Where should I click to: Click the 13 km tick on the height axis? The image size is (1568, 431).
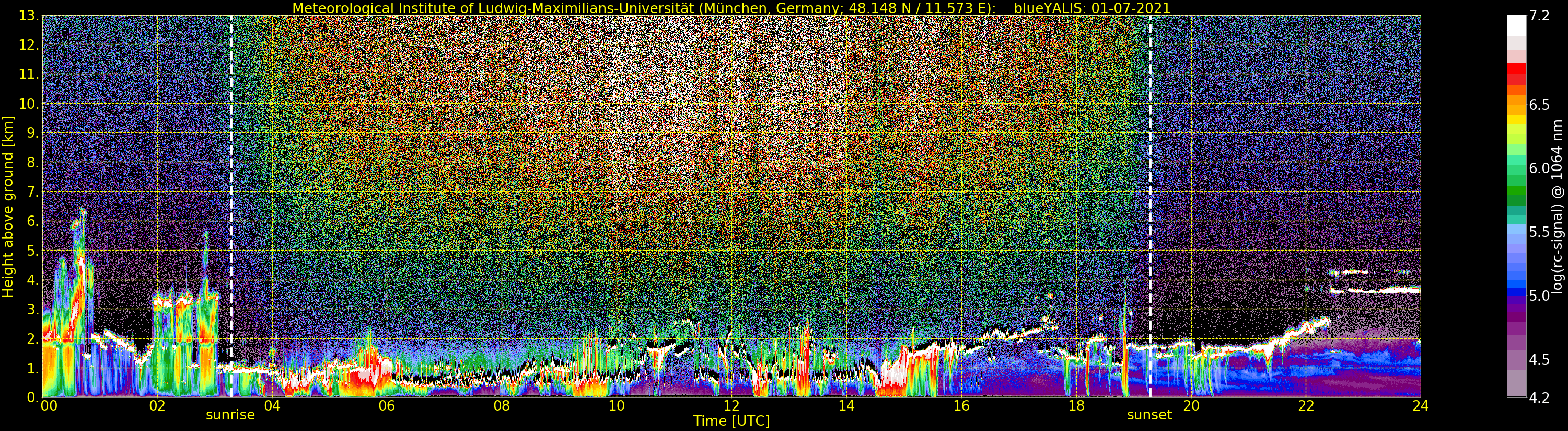pyautogui.click(x=29, y=16)
